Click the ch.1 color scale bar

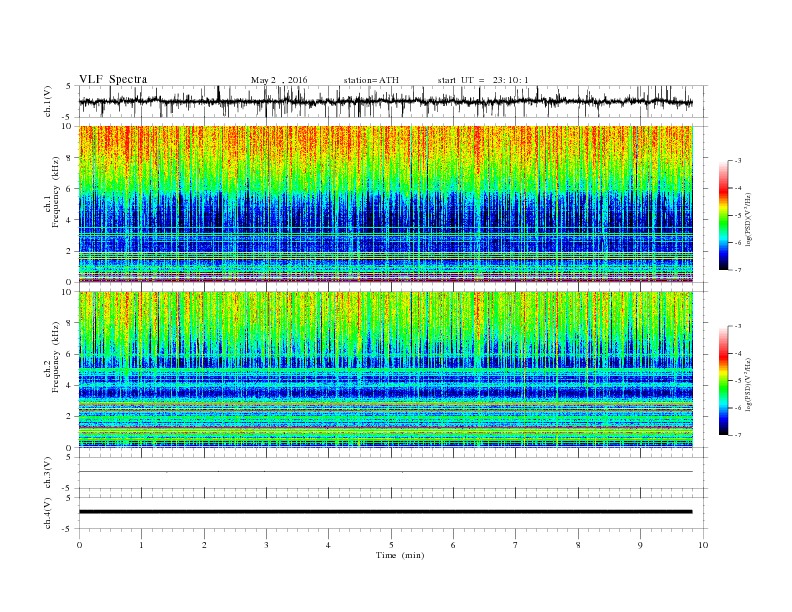tap(724, 215)
